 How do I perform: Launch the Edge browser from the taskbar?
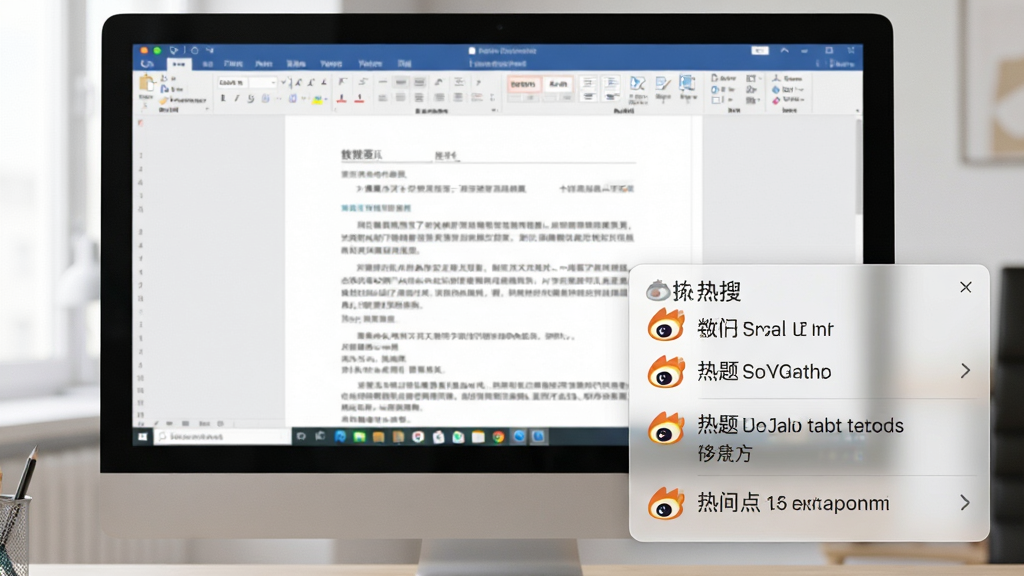[x=340, y=437]
